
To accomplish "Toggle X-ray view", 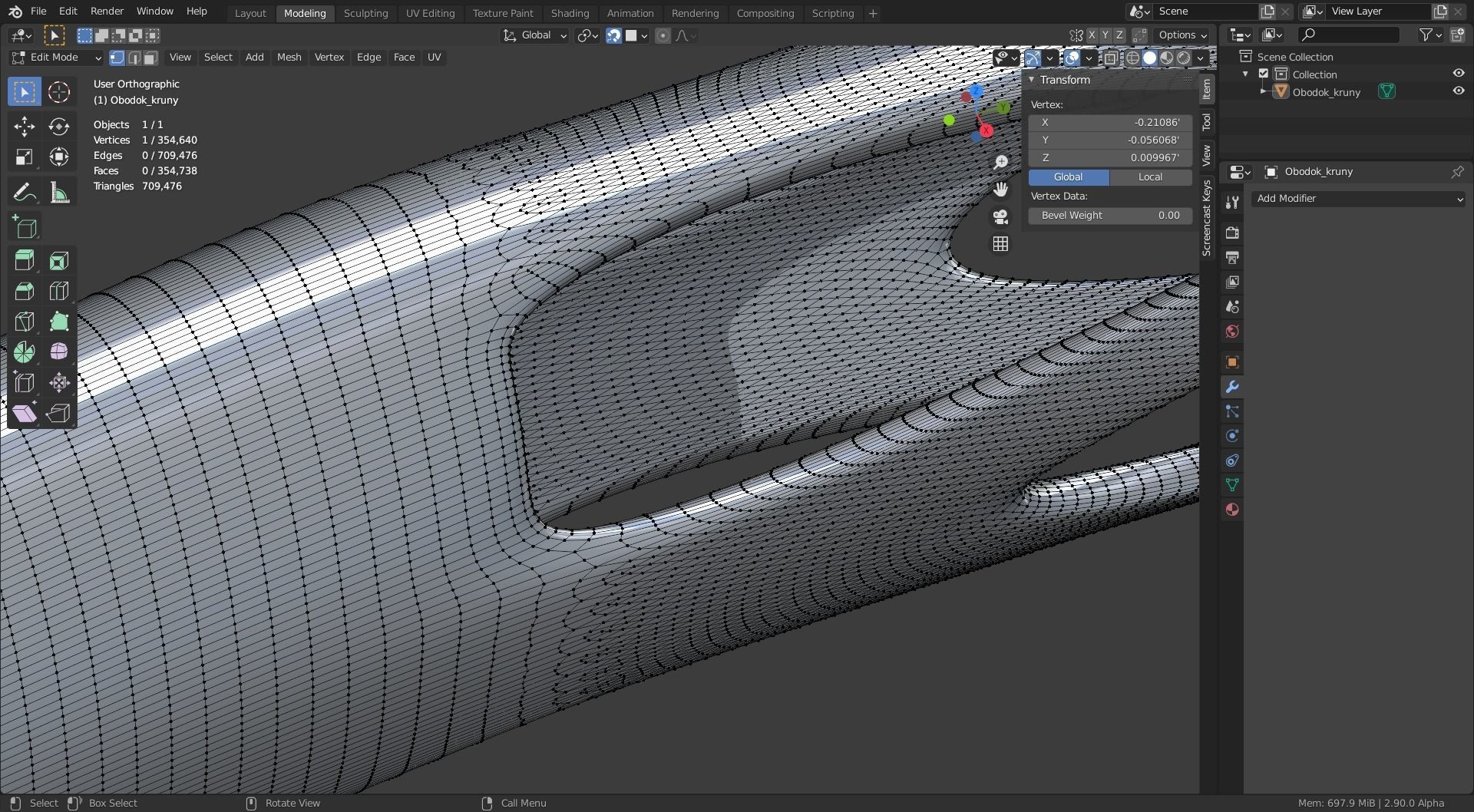I will 1111,58.
